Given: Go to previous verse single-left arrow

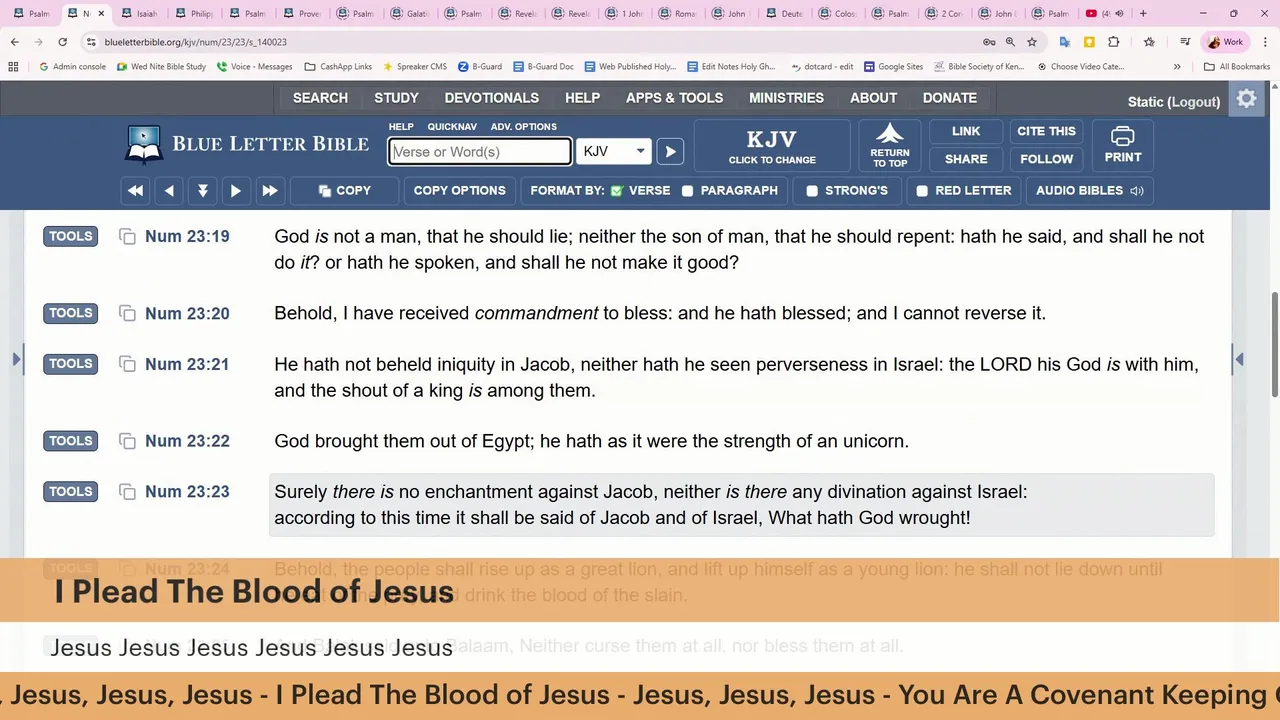Looking at the screenshot, I should [x=169, y=191].
